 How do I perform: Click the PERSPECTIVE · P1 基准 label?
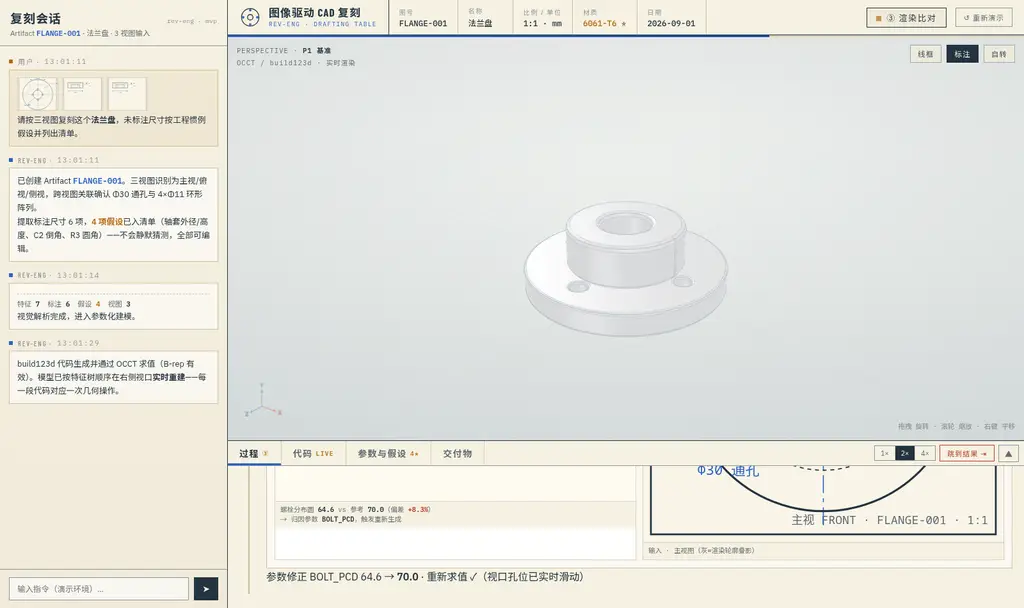(x=283, y=50)
